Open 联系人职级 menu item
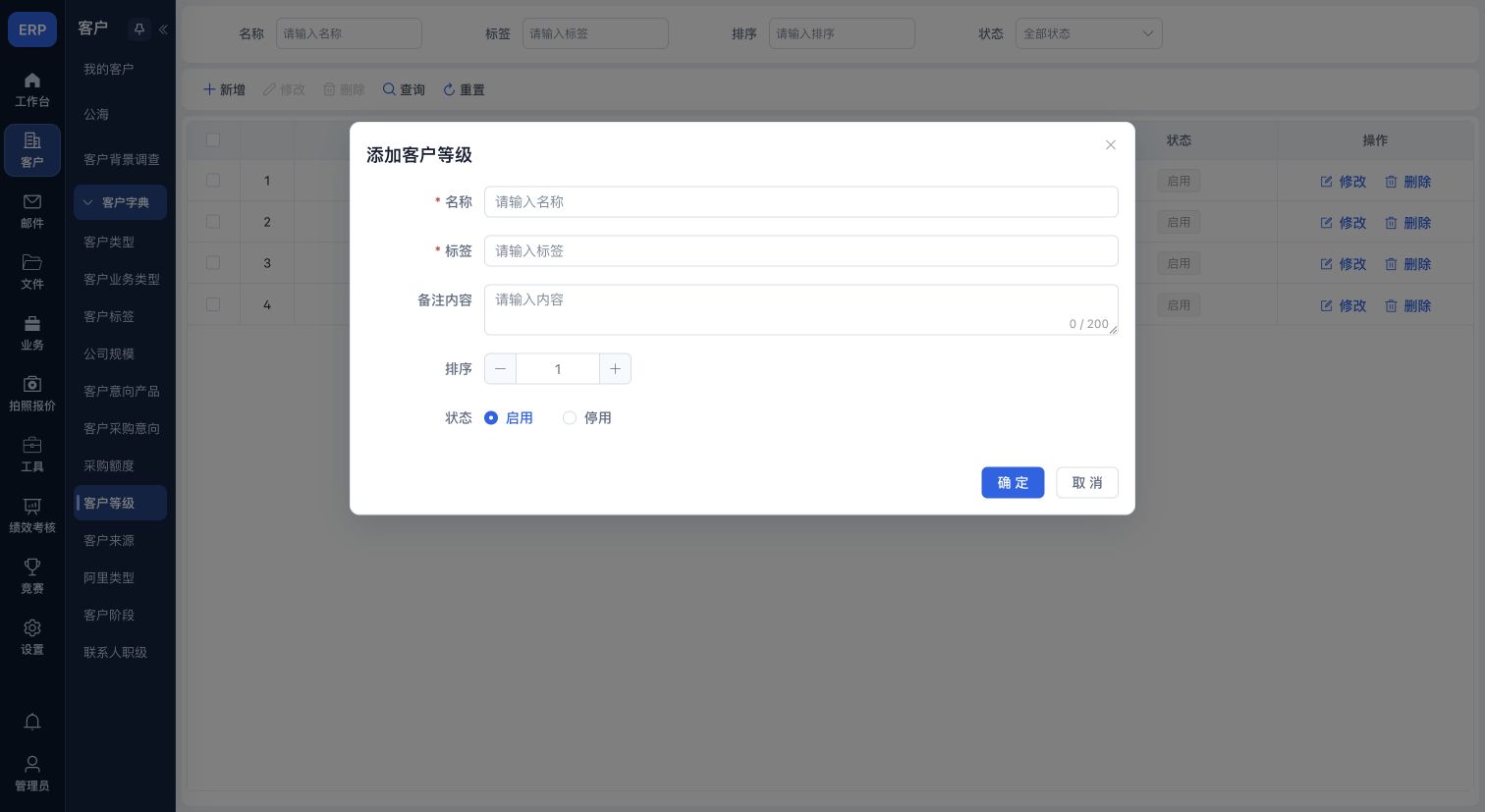1485x812 pixels. (115, 653)
